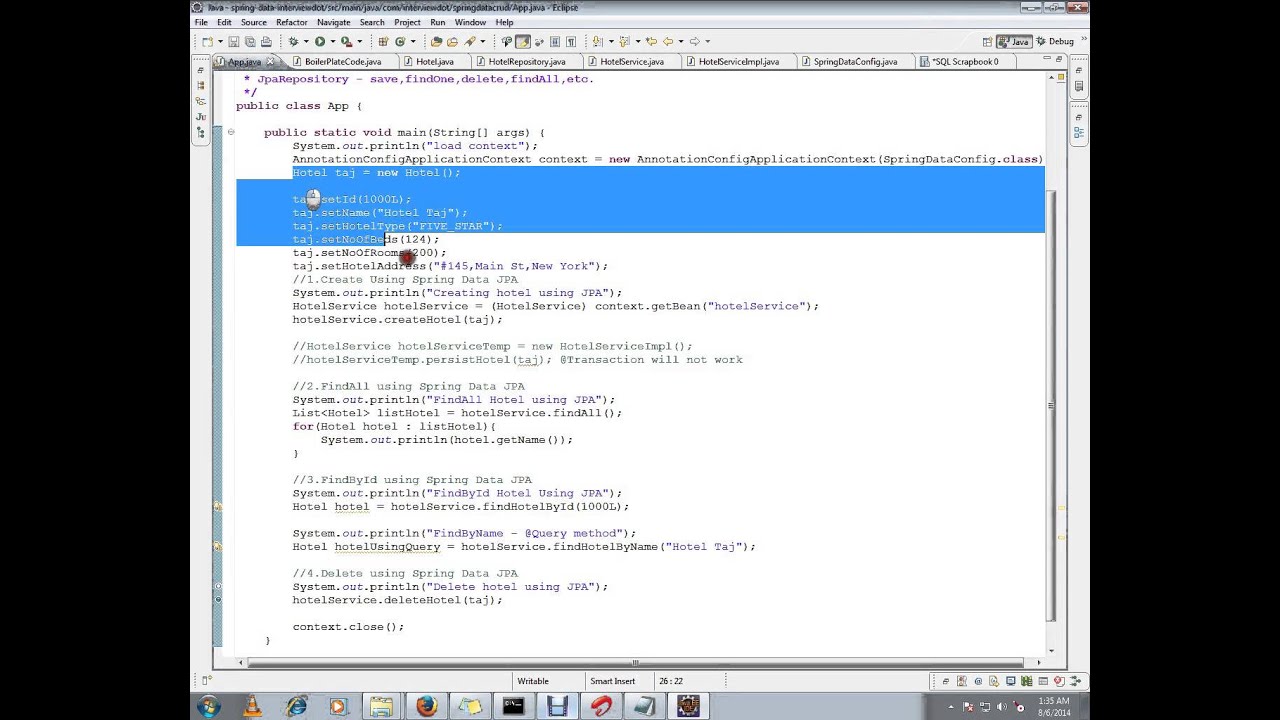Switch to the Java perspective
This screenshot has width=1280, height=720.
[1014, 41]
